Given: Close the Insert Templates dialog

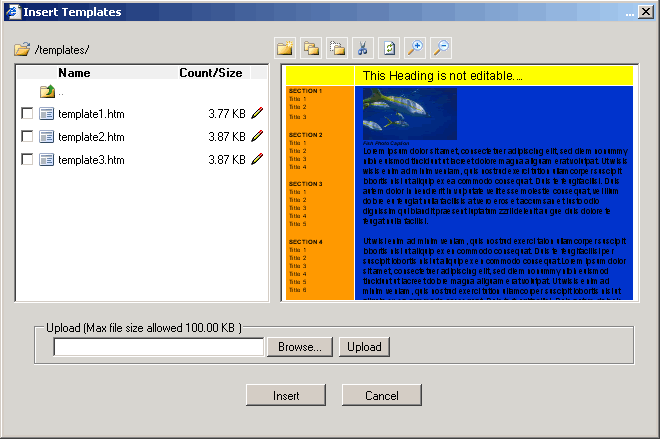Looking at the screenshot, I should pos(646,12).
